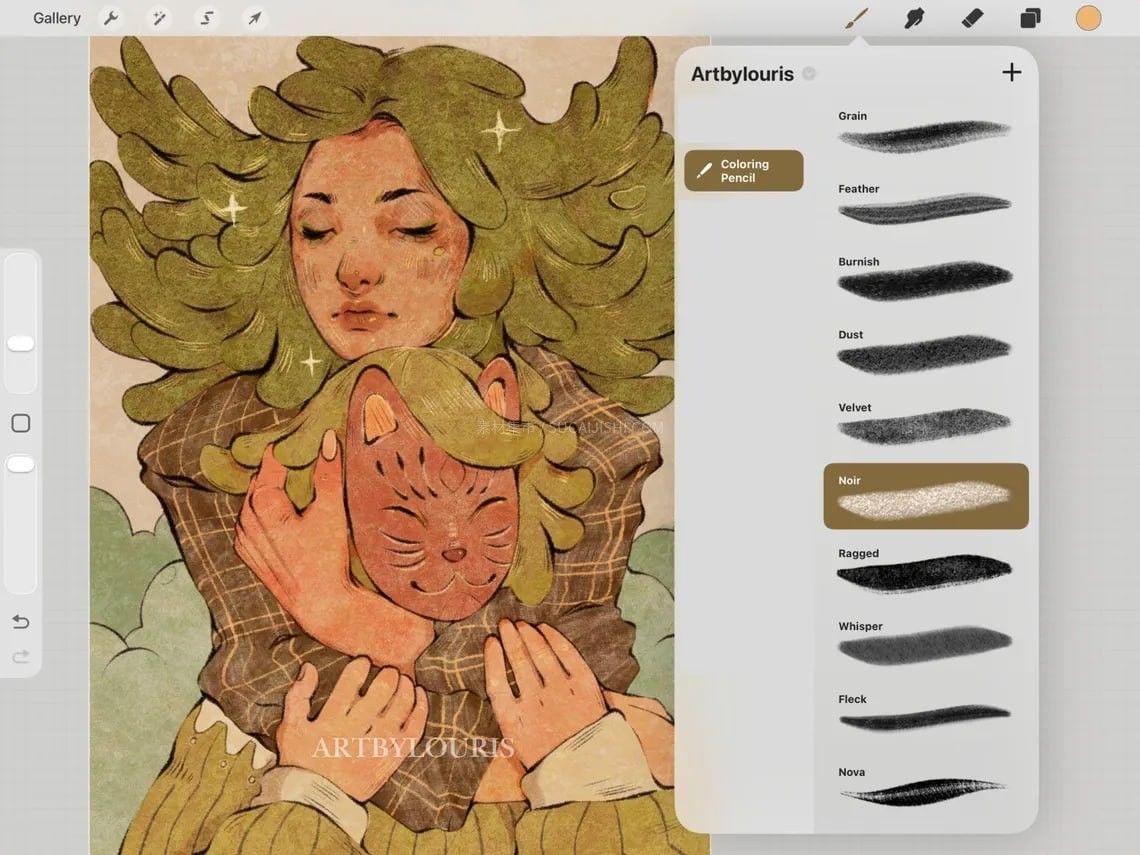Choose the Fleck brush
Viewport: 1140px width, 855px height.
(926, 714)
